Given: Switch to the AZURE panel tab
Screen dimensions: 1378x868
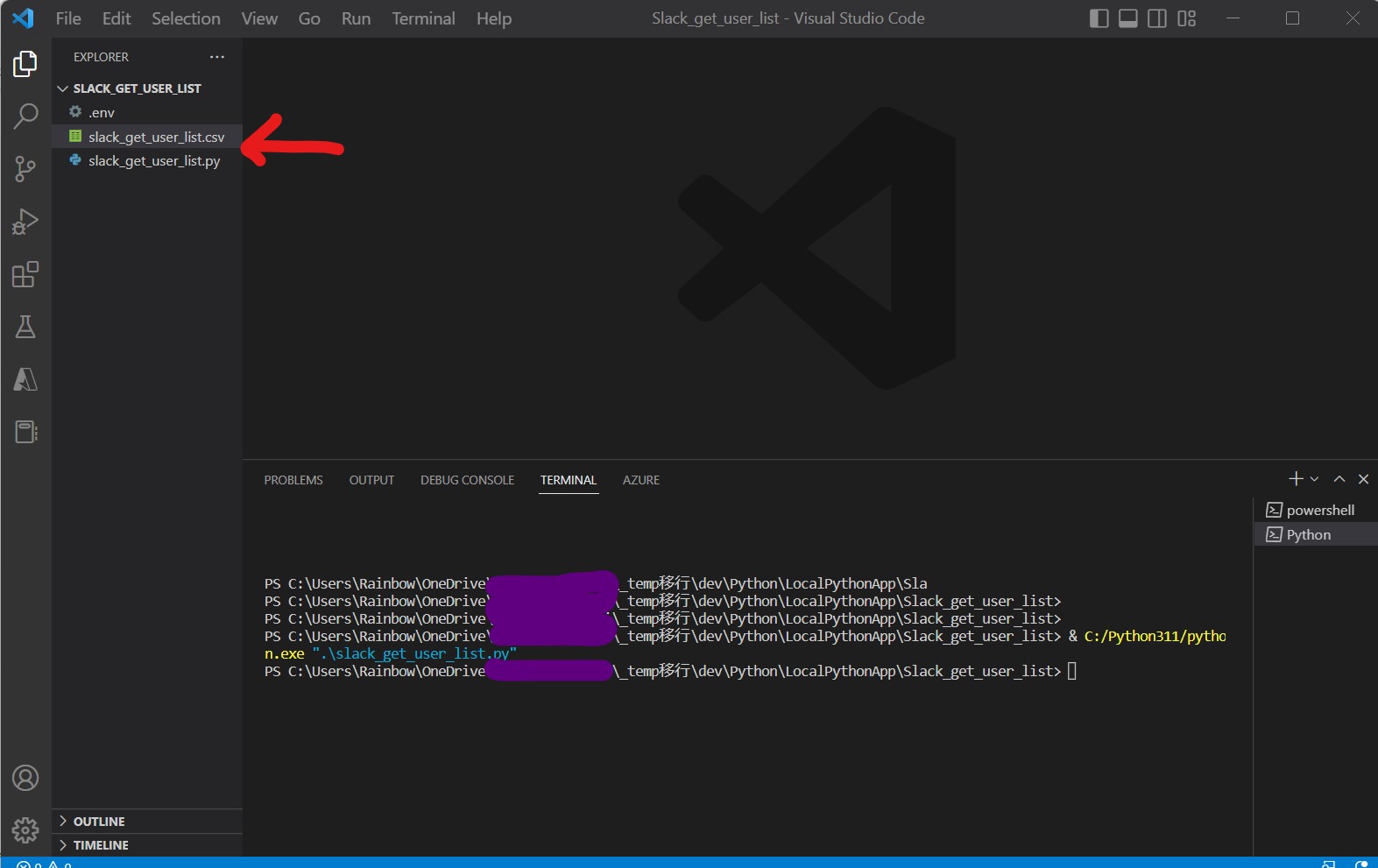Looking at the screenshot, I should [641, 480].
